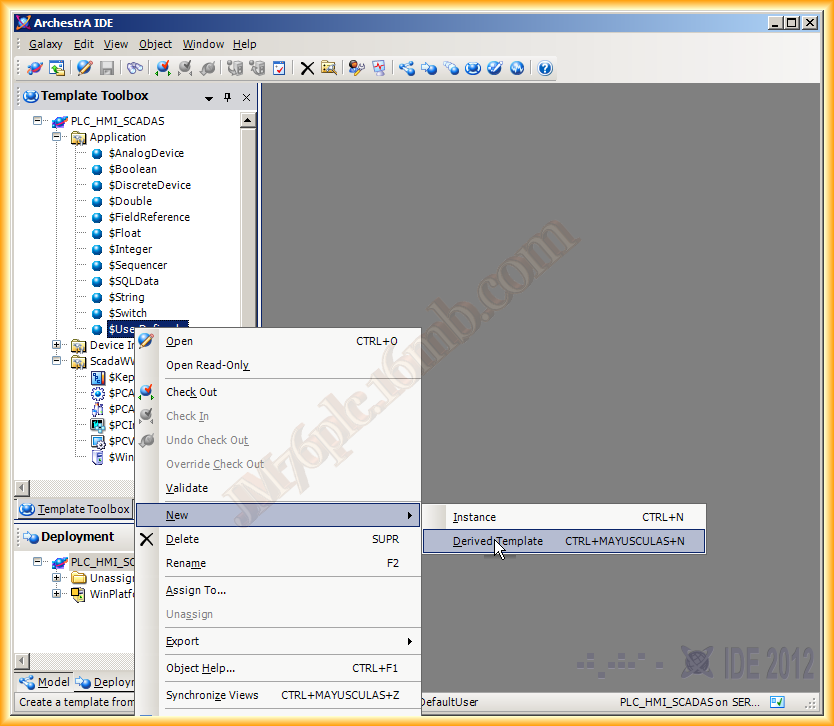Expand the Unassigned folder in Deployment
834x726 pixels.
point(58,577)
